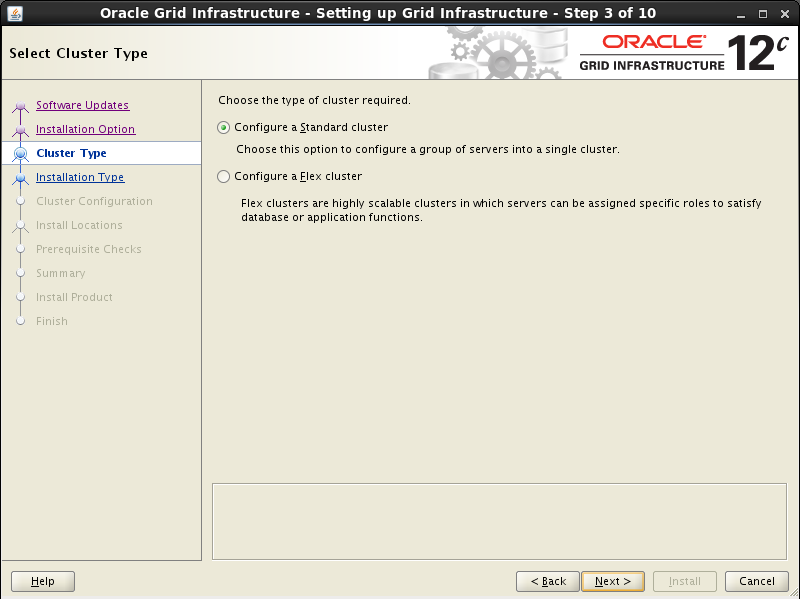Click the Software Updates step marker icon

21,106
